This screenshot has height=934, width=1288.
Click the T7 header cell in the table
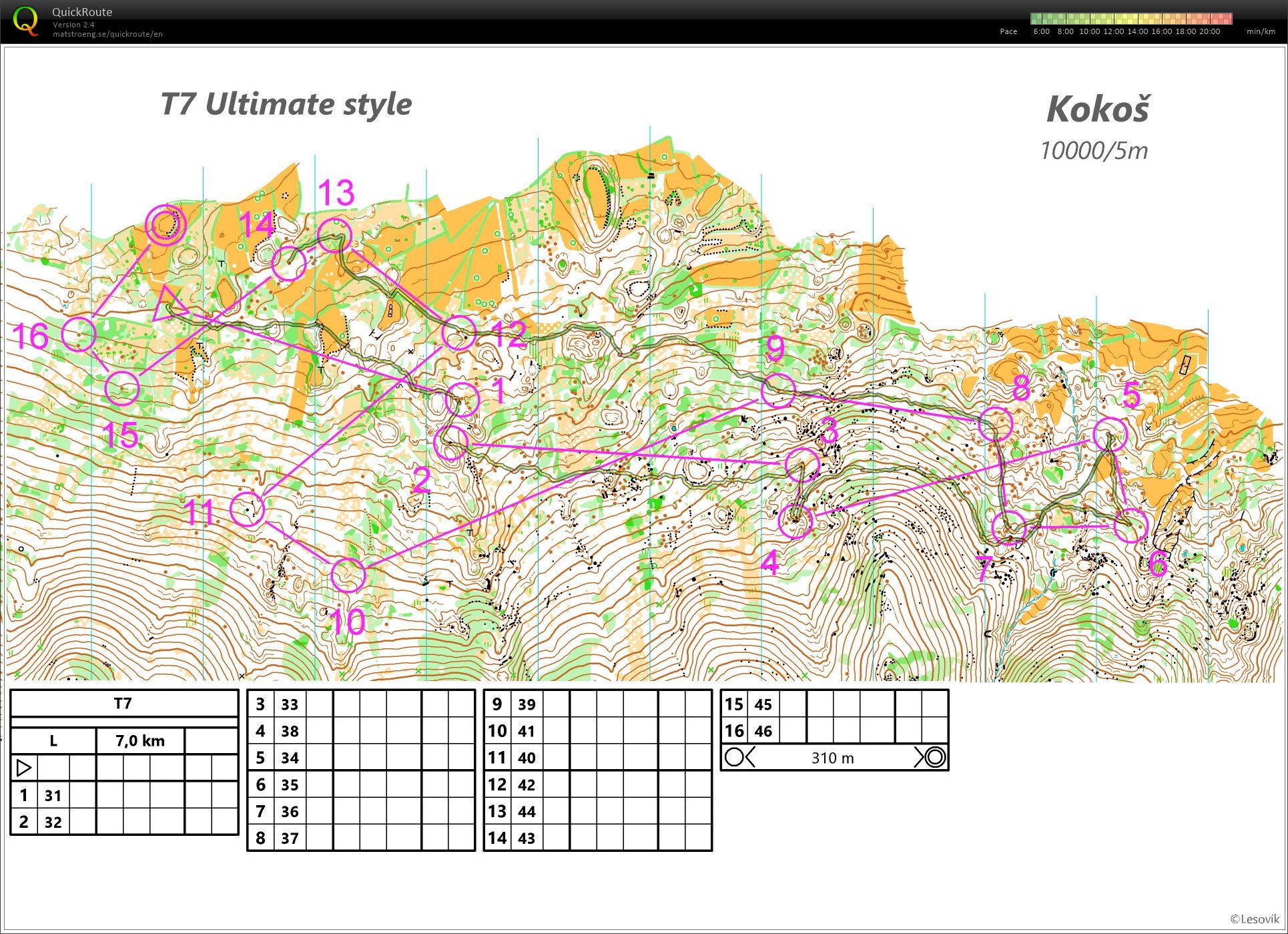(123, 703)
